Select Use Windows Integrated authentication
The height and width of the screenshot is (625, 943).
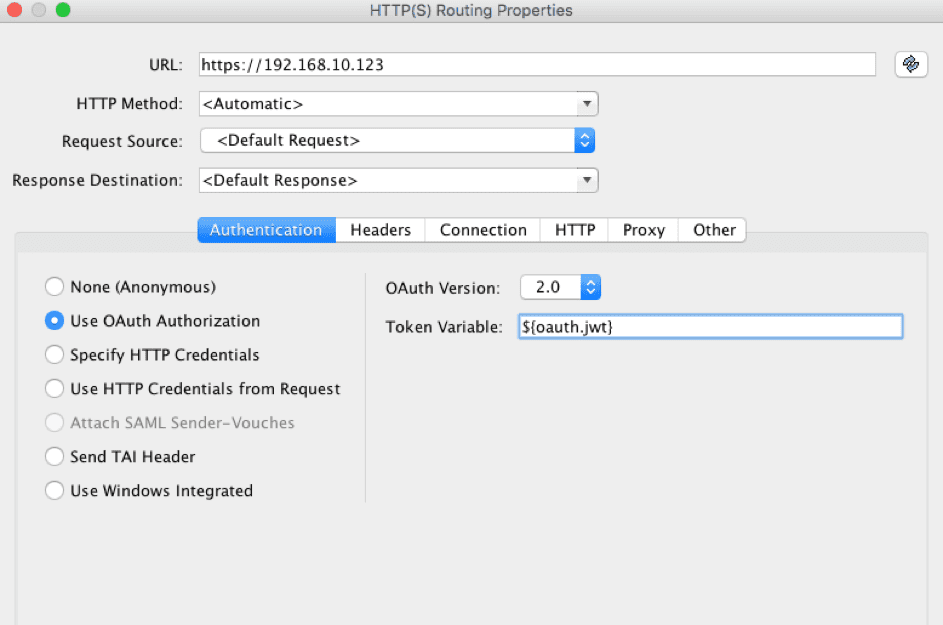(x=55, y=491)
